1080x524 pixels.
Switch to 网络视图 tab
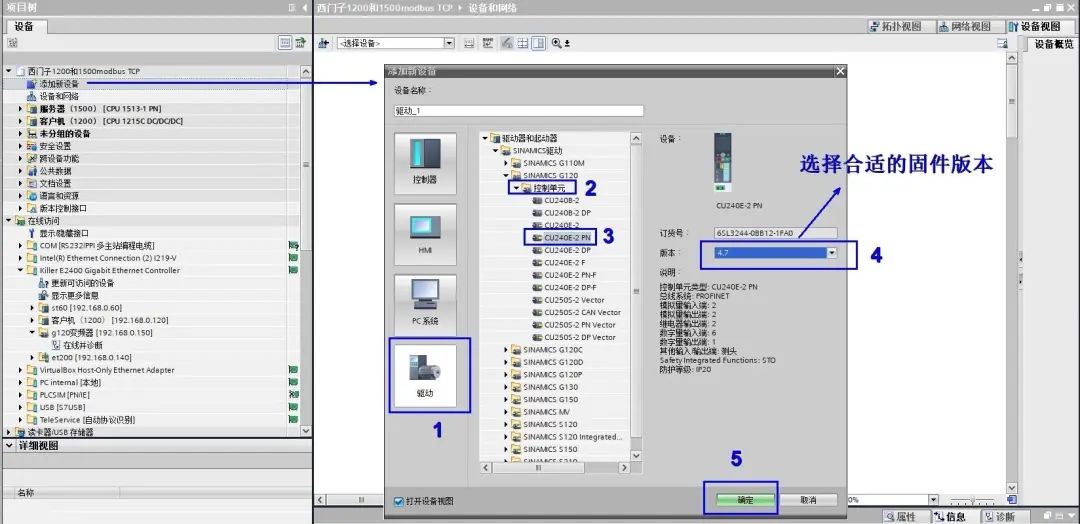[x=964, y=26]
